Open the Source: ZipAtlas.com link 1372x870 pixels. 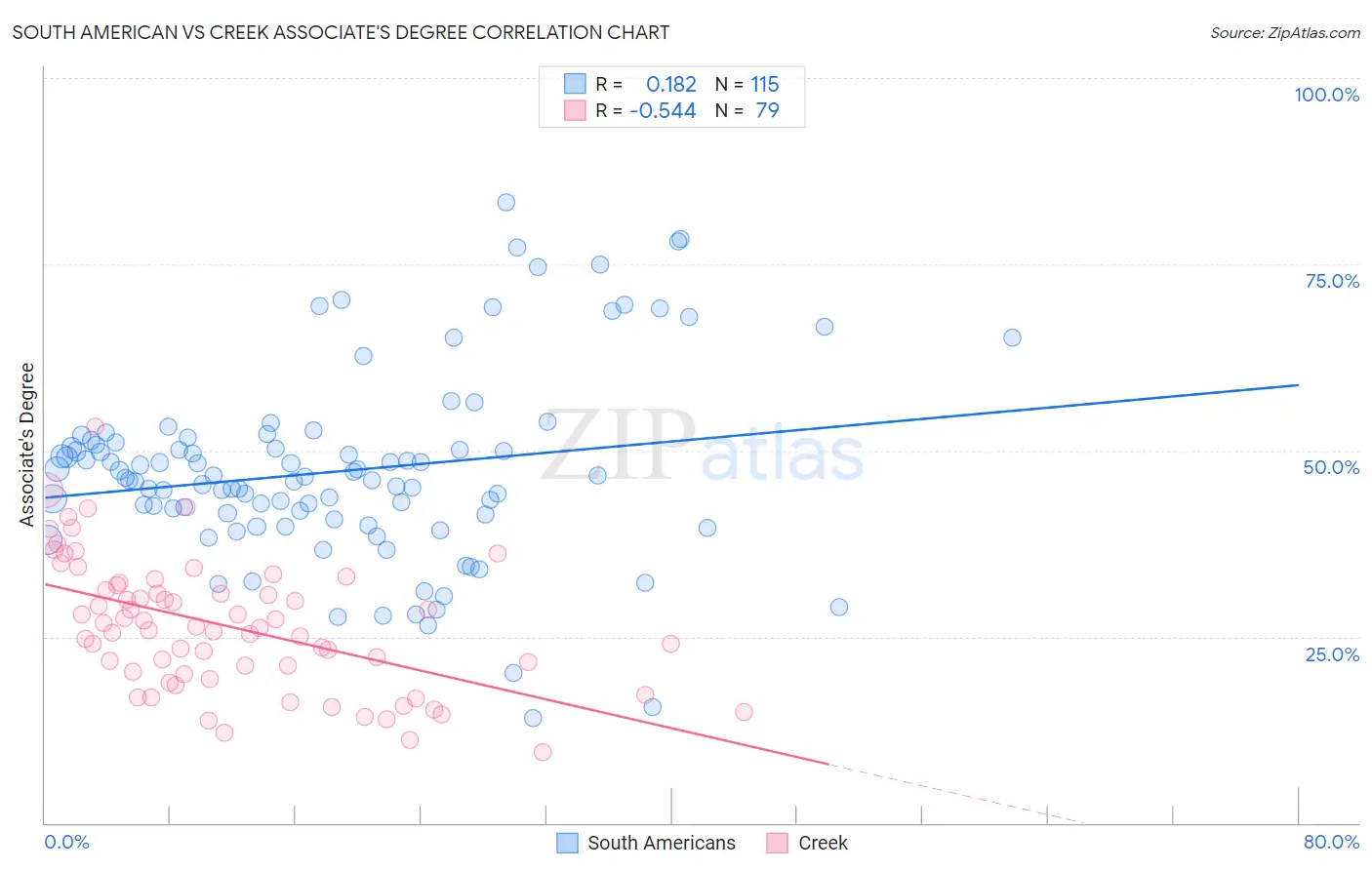[1285, 32]
